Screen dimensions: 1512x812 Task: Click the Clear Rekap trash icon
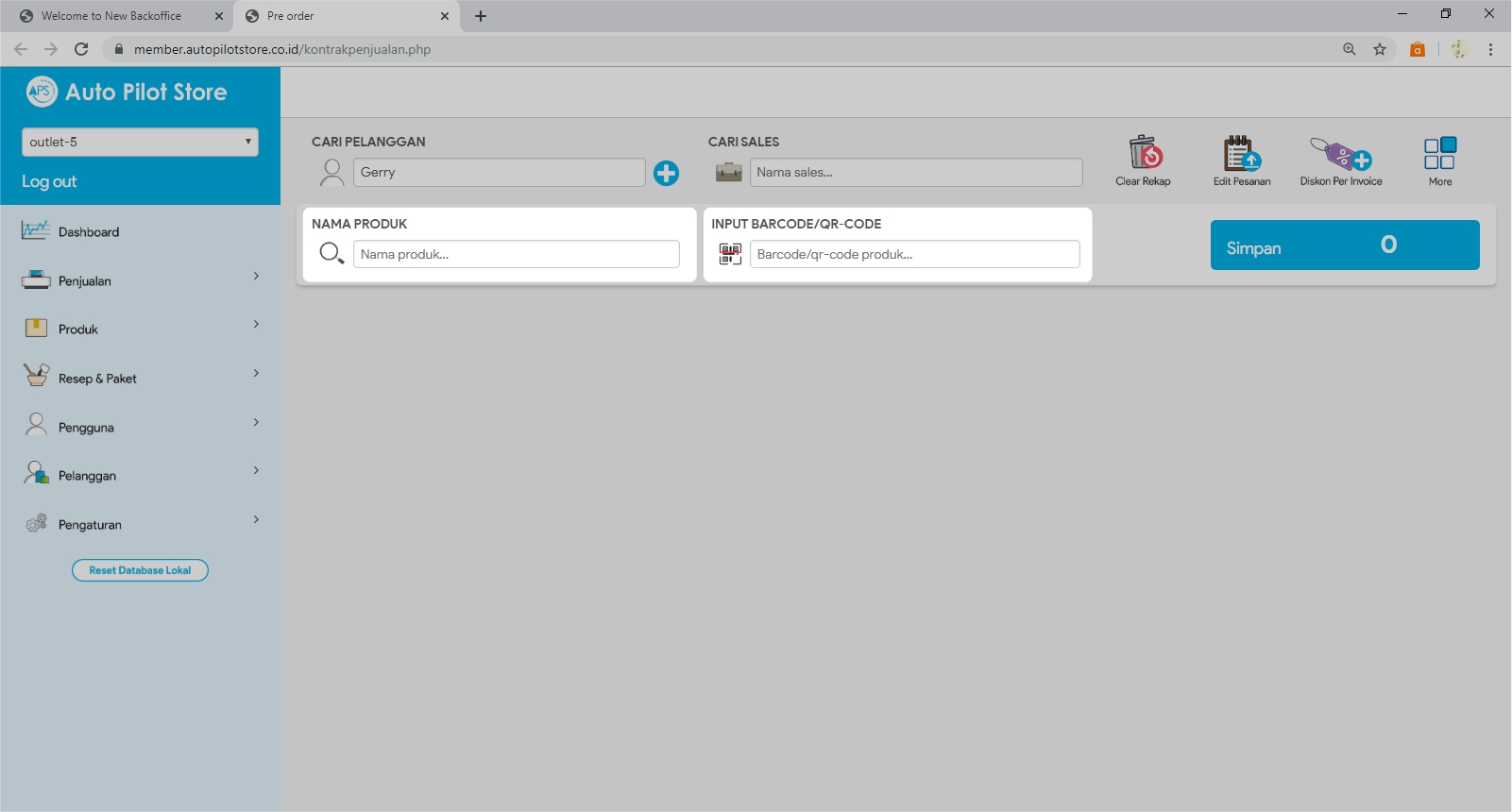(x=1144, y=153)
